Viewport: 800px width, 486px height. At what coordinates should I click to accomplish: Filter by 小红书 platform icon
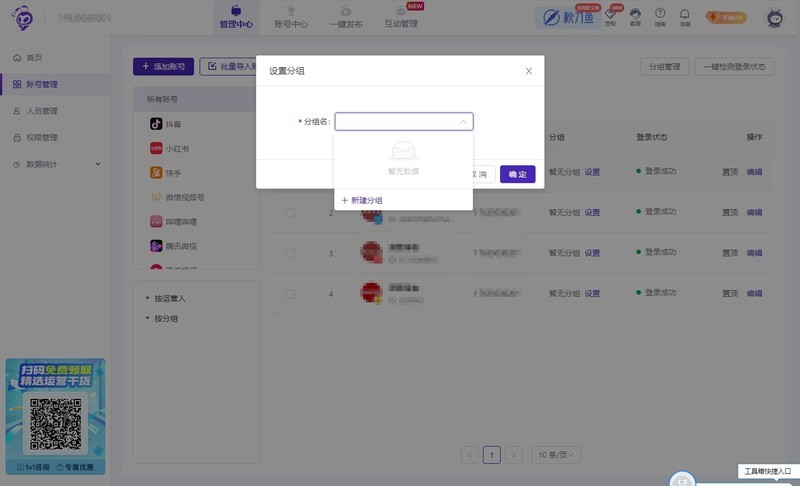156,148
